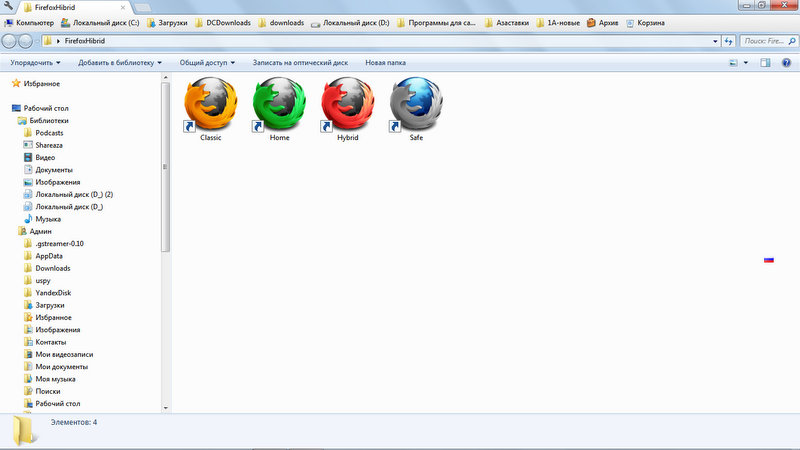The height and width of the screenshot is (450, 800).
Task: Change the view with the view icon
Action: 733,63
